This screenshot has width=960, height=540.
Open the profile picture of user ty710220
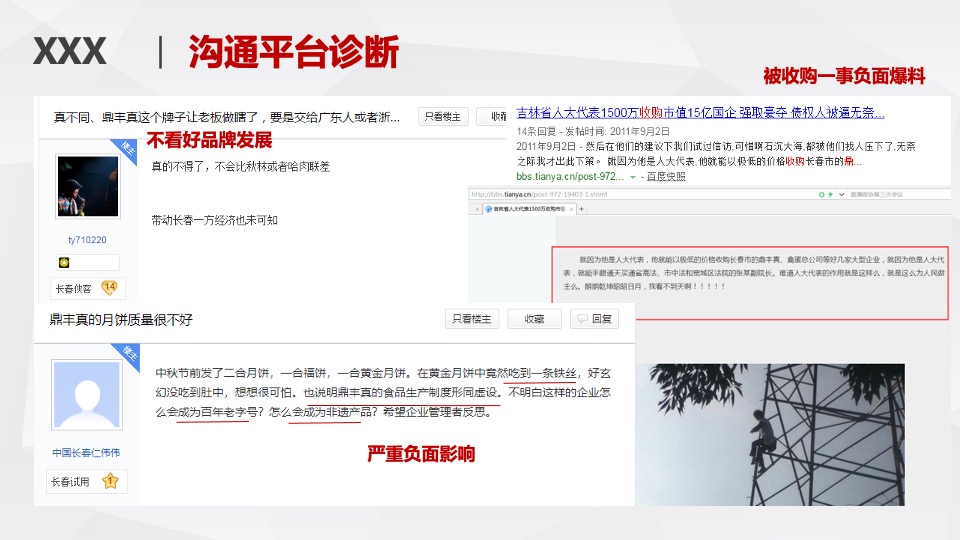click(x=88, y=186)
